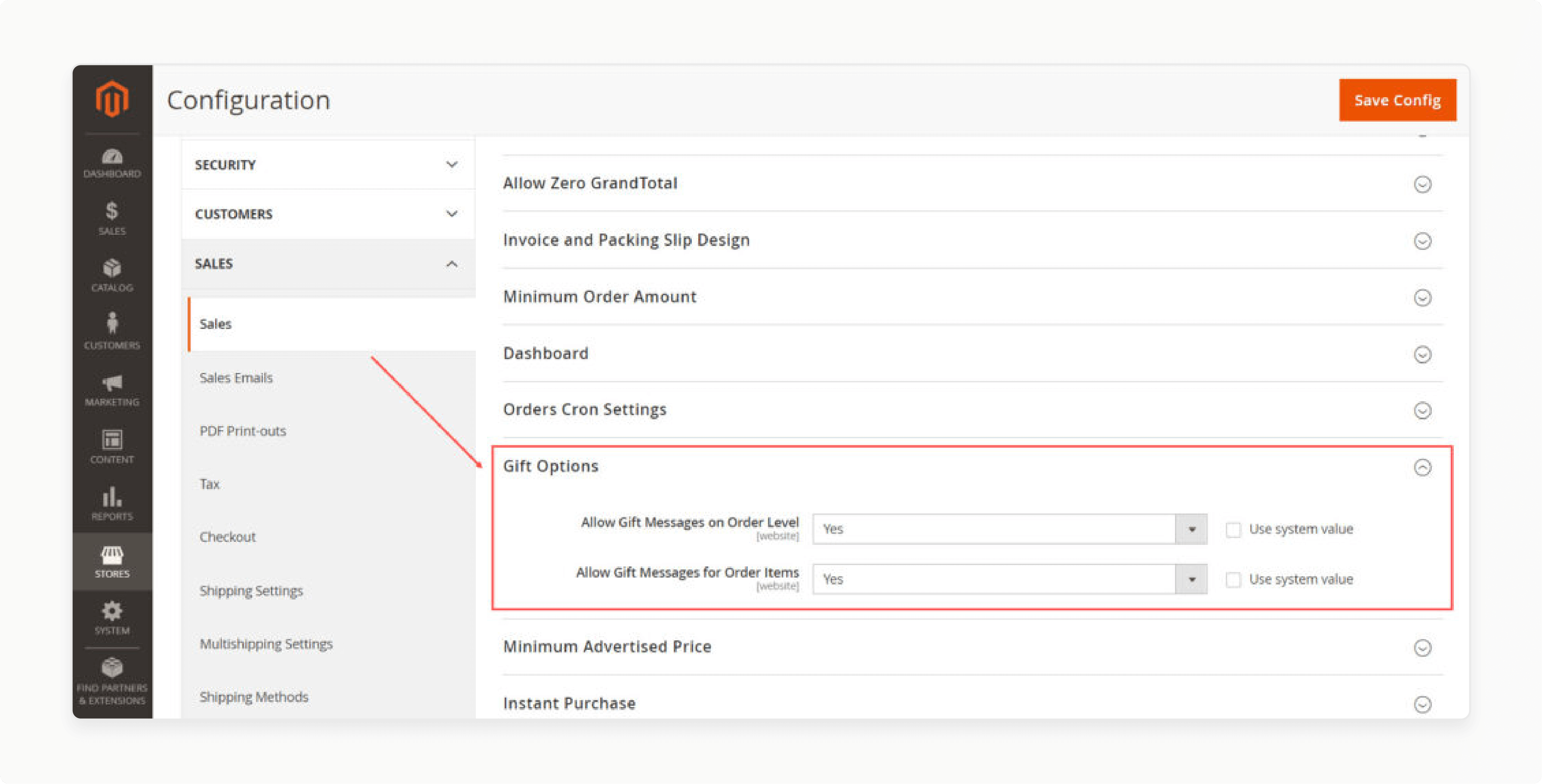Expand the Security configuration group

[328, 165]
